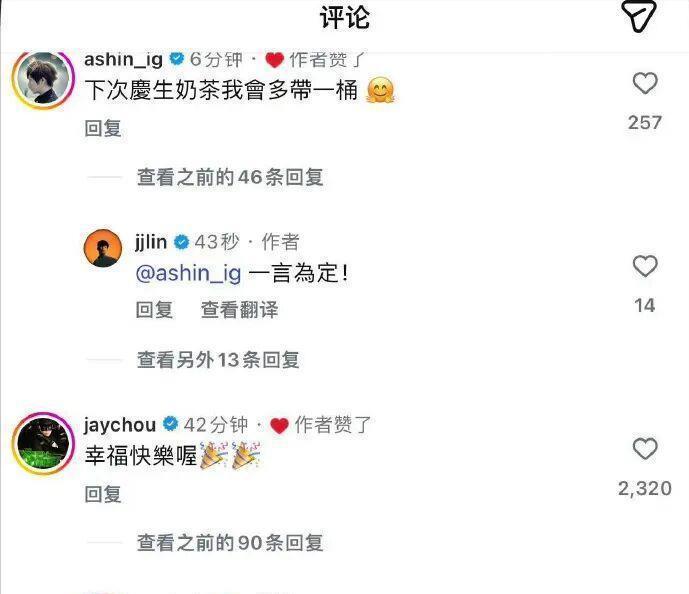Screen dimensions: 689x594
Task: Tap verified badge next to jaychou
Action: tap(170, 424)
